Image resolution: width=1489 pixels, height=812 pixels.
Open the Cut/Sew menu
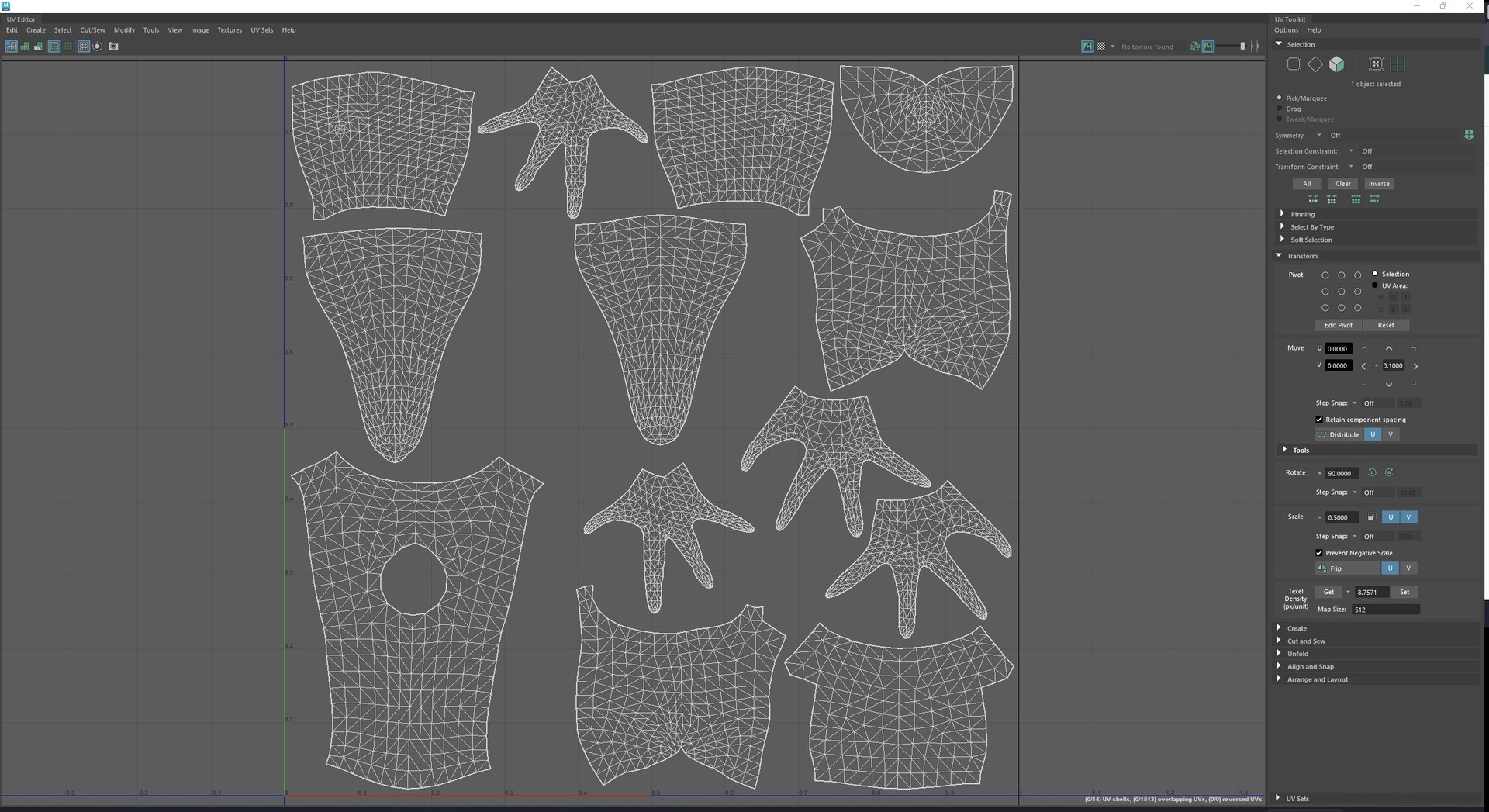(92, 30)
